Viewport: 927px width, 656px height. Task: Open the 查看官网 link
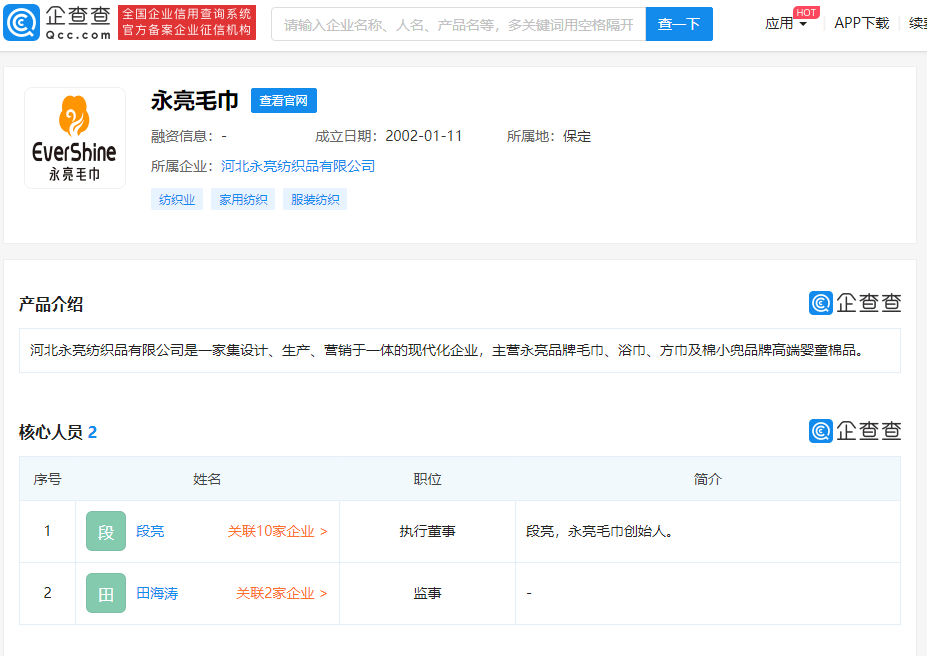pyautogui.click(x=283, y=100)
